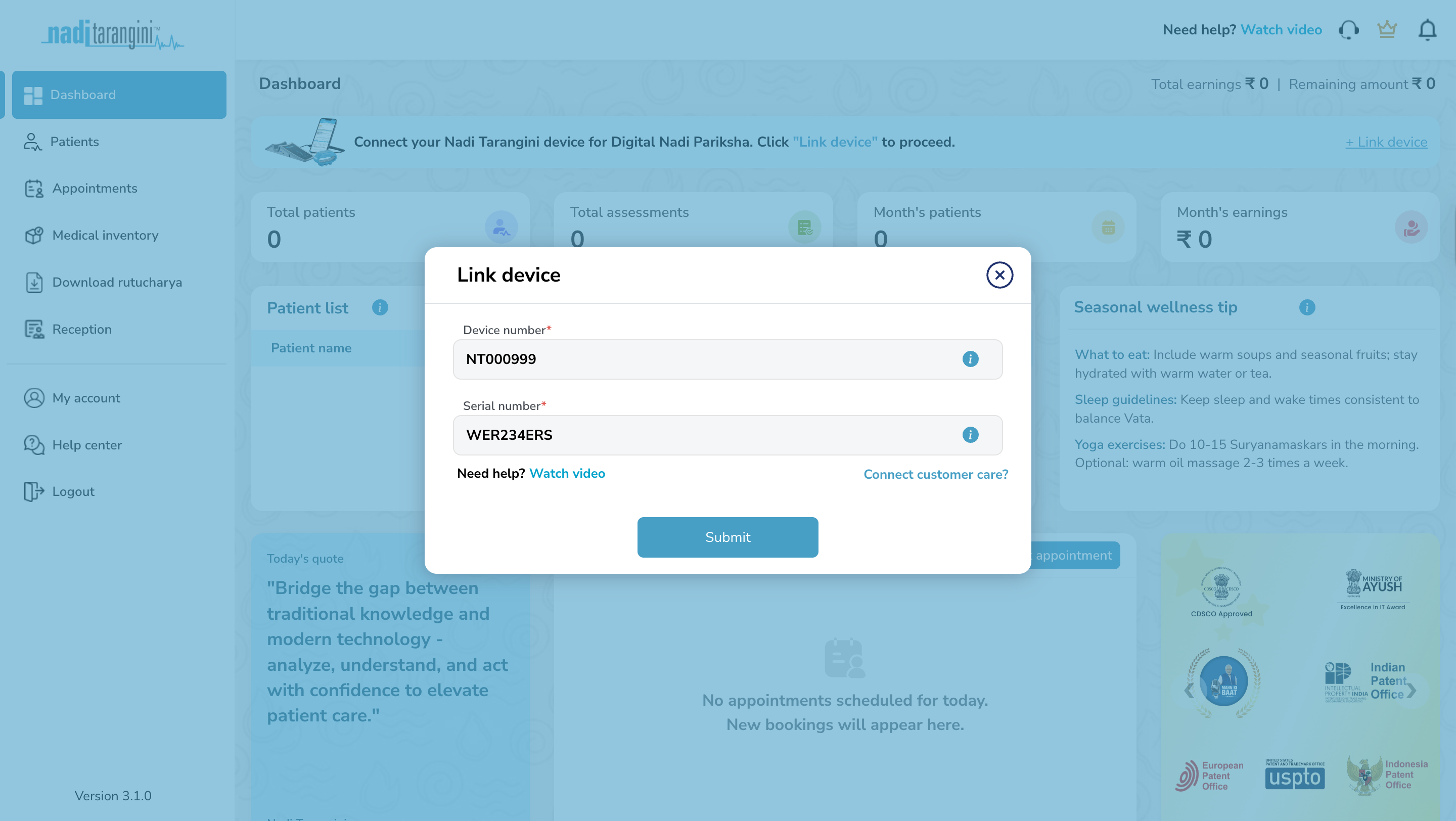Click the Serial number info icon
The width and height of the screenshot is (1456, 821).
coord(970,435)
